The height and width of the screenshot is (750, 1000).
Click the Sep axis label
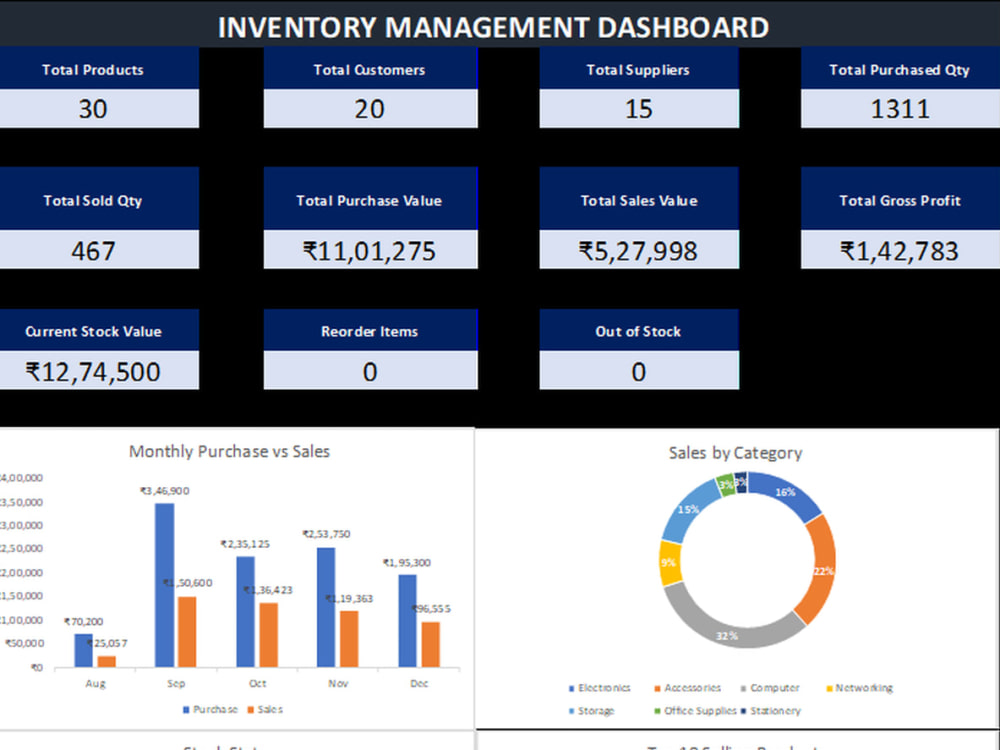(x=176, y=683)
